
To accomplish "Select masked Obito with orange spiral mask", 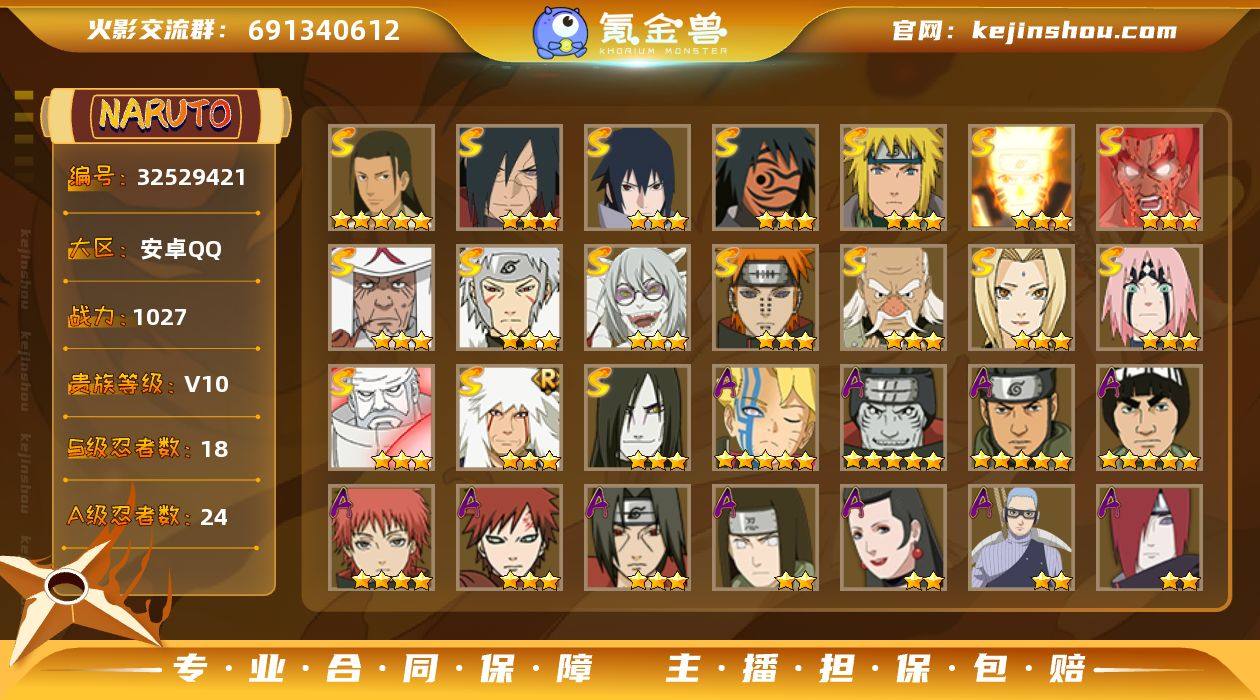I will (x=766, y=178).
